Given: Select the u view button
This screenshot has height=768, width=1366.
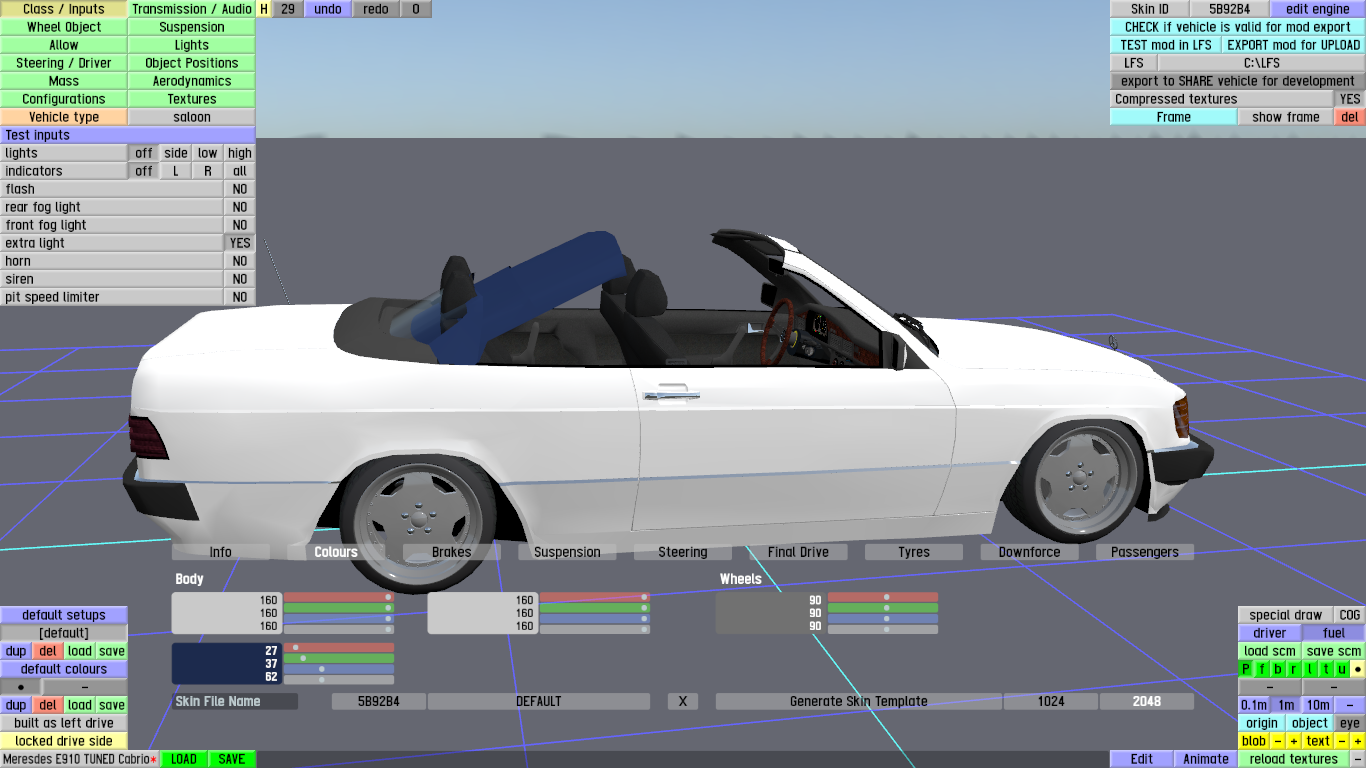Looking at the screenshot, I should (1342, 669).
